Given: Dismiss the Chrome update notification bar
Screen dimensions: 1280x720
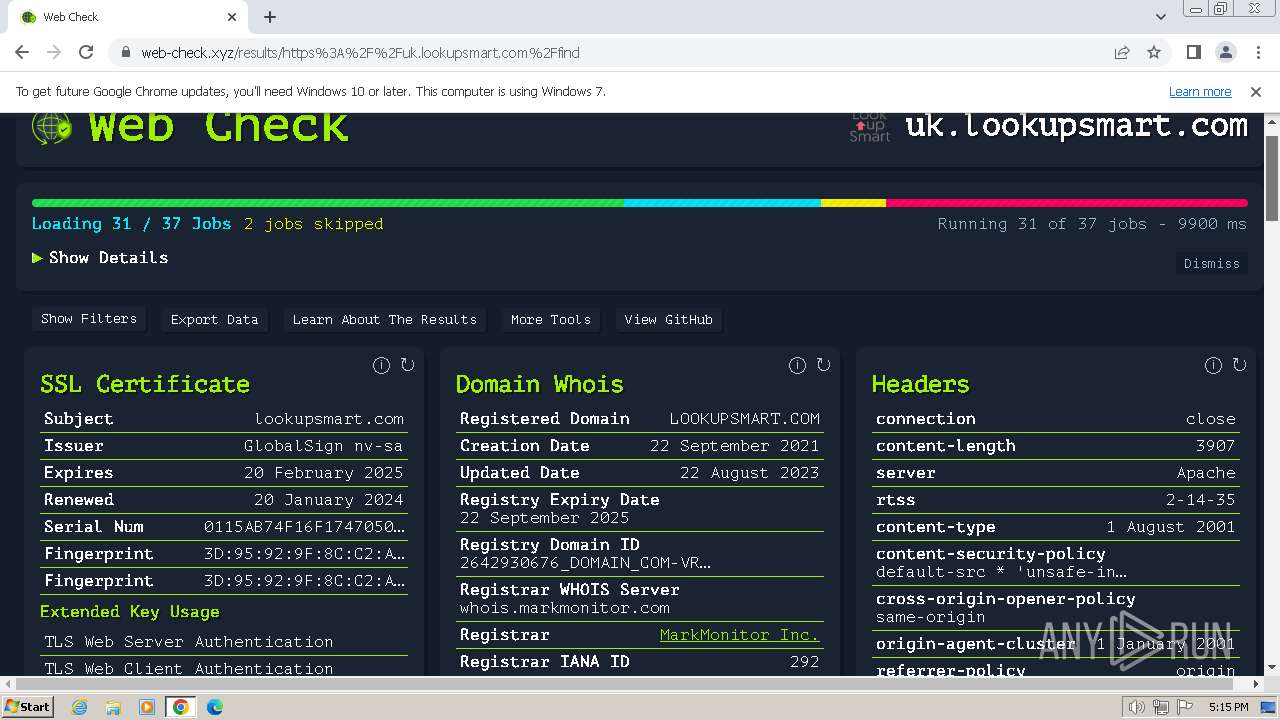Looking at the screenshot, I should [x=1256, y=91].
